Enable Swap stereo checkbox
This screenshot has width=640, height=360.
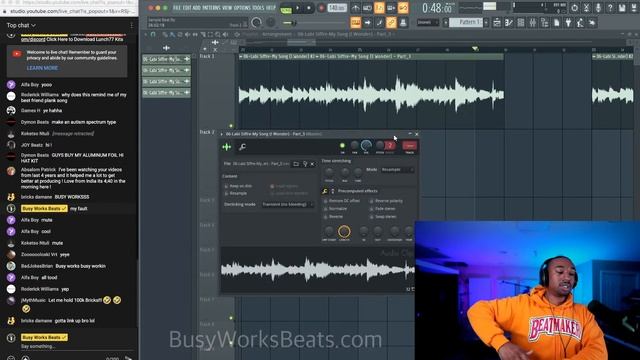tap(371, 216)
